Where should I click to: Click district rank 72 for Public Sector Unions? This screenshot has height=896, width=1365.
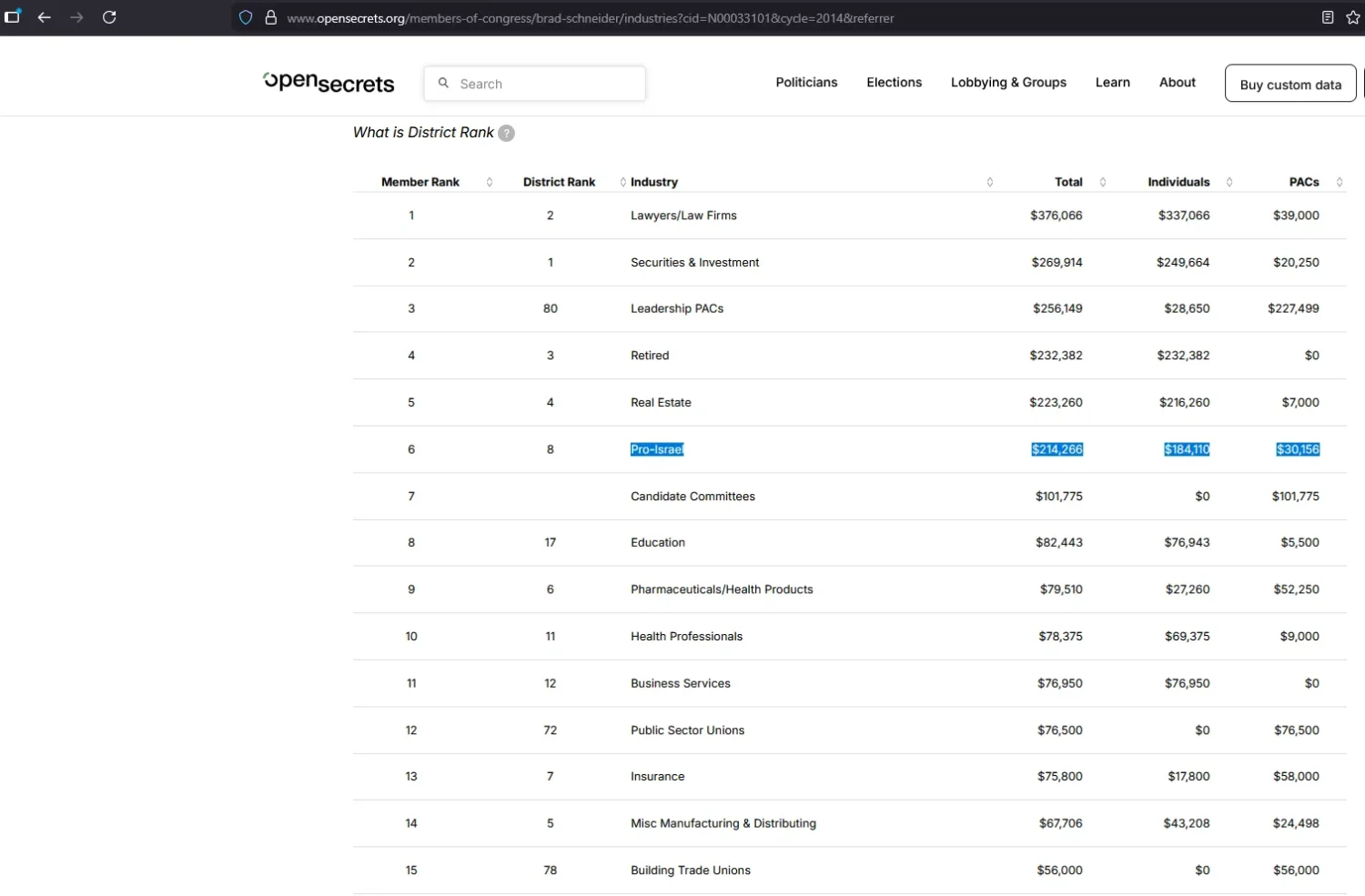click(551, 730)
